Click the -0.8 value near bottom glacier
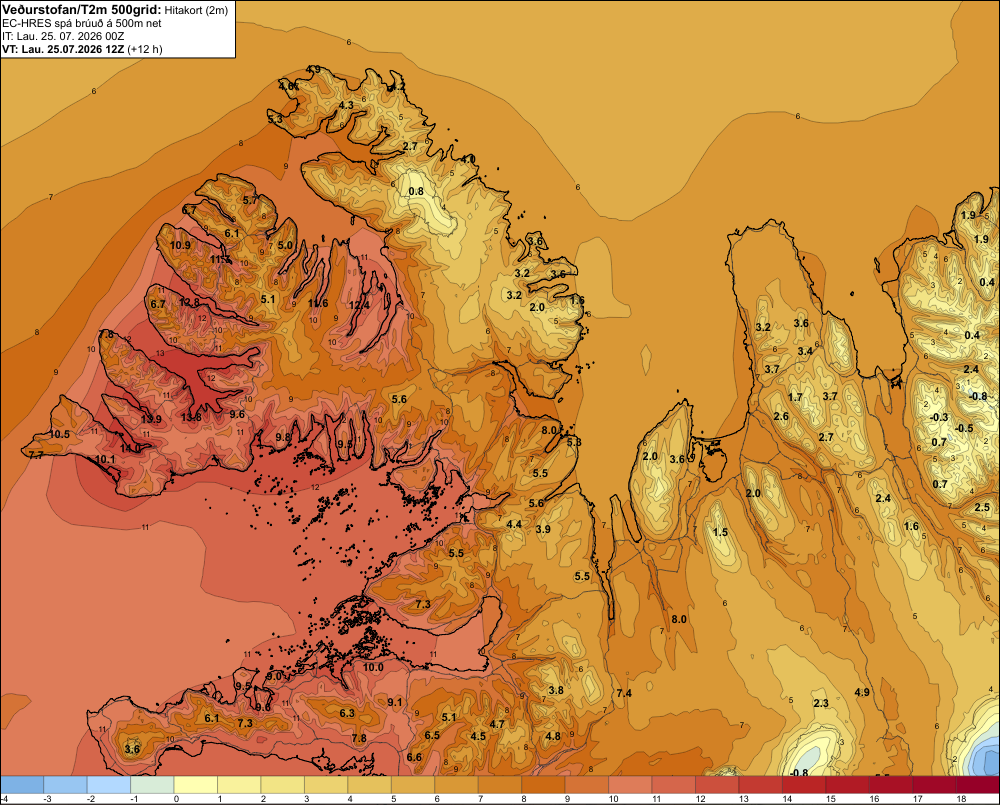Screen dimensions: 1000x805 pyautogui.click(x=798, y=772)
